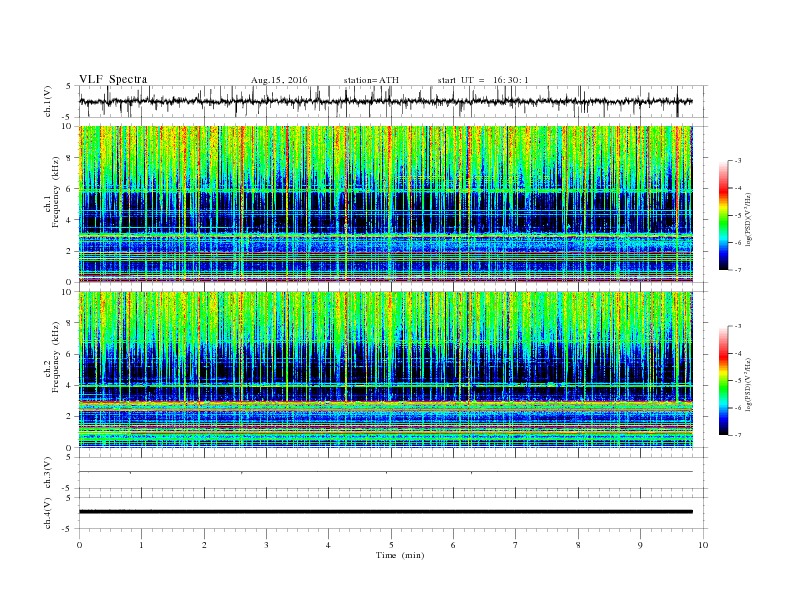Click the ch.1 frequency tick label "4"
This screenshot has width=792, height=612.
point(69,220)
